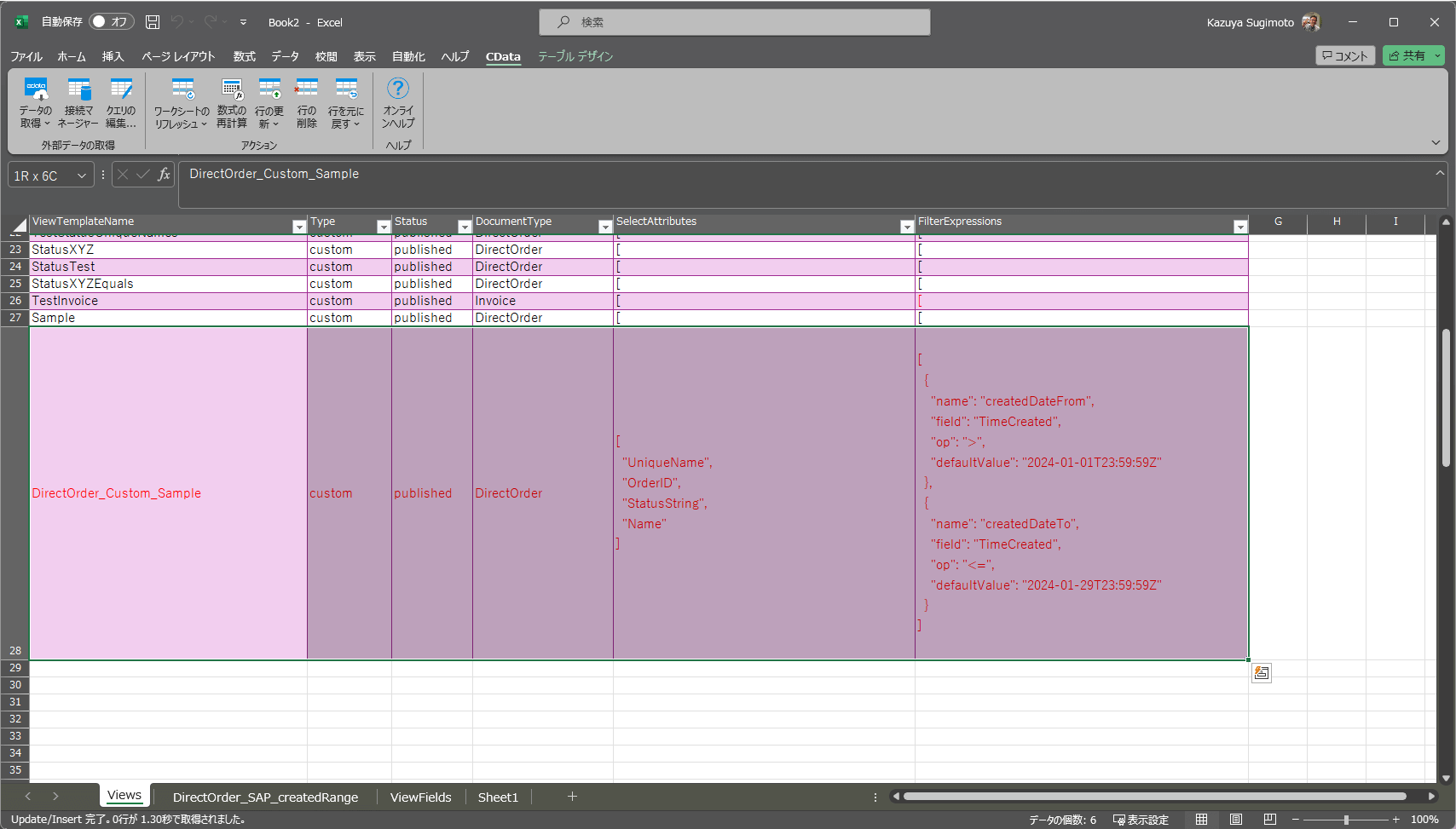Viewport: 1456px width, 829px height.
Task: Collapse the ribbon with the chevron
Action: [1436, 142]
